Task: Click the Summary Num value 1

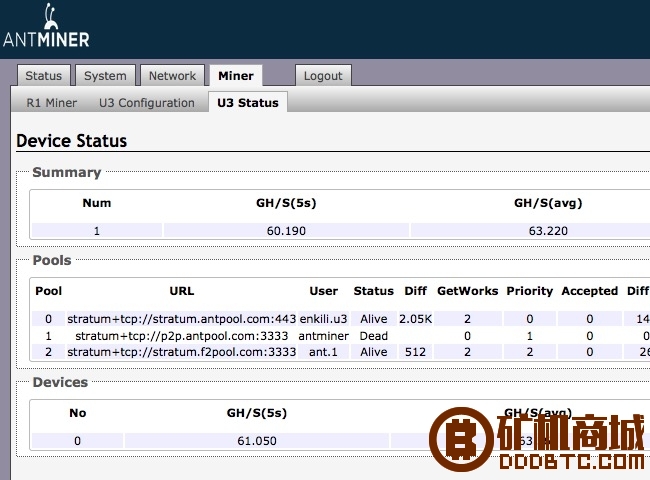Action: 97,230
